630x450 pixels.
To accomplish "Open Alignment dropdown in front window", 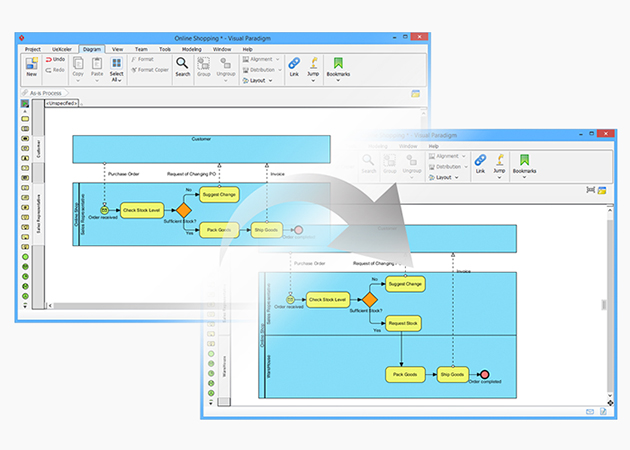I will [447, 156].
